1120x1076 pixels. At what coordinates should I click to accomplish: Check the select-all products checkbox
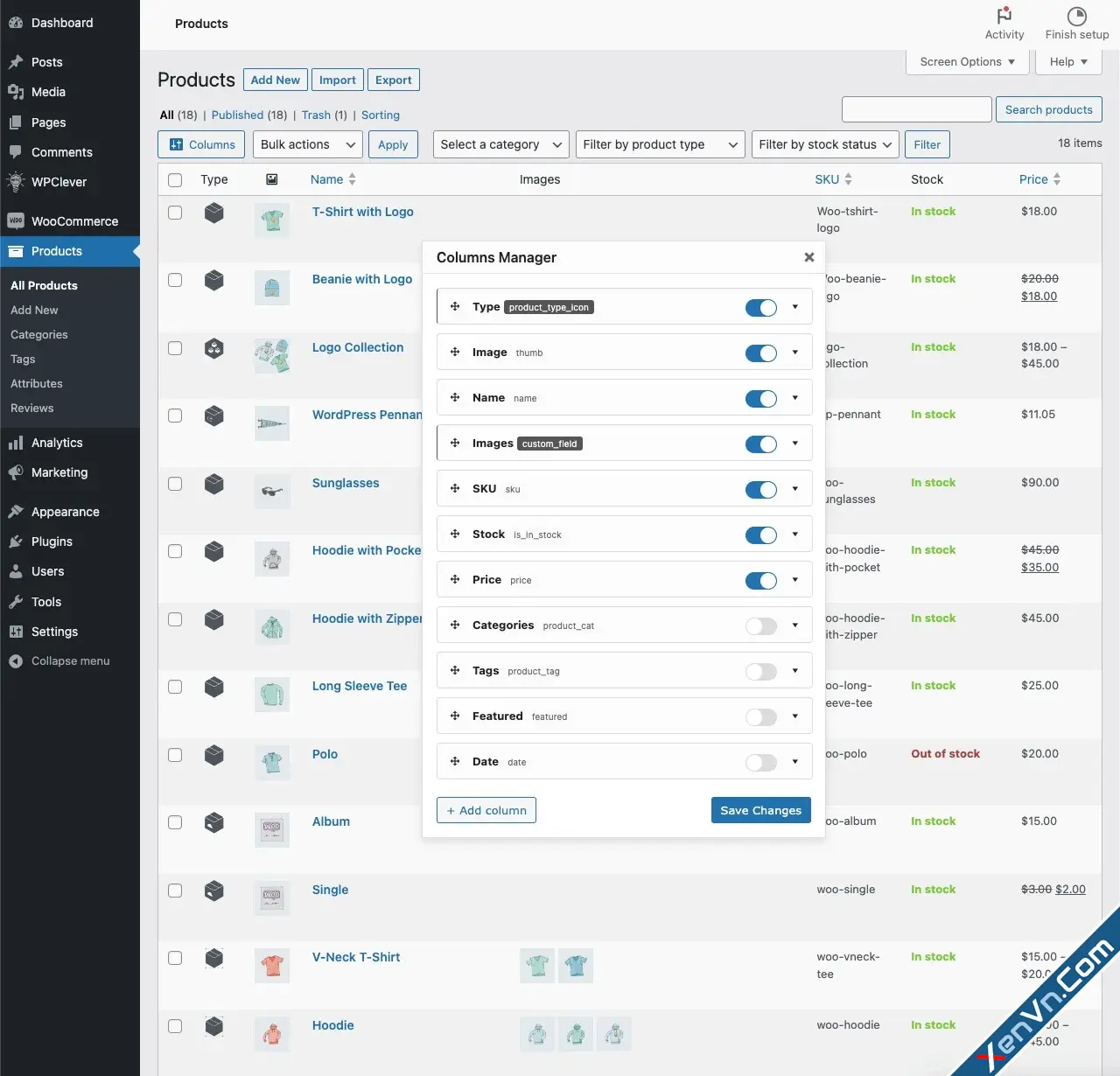coord(175,180)
